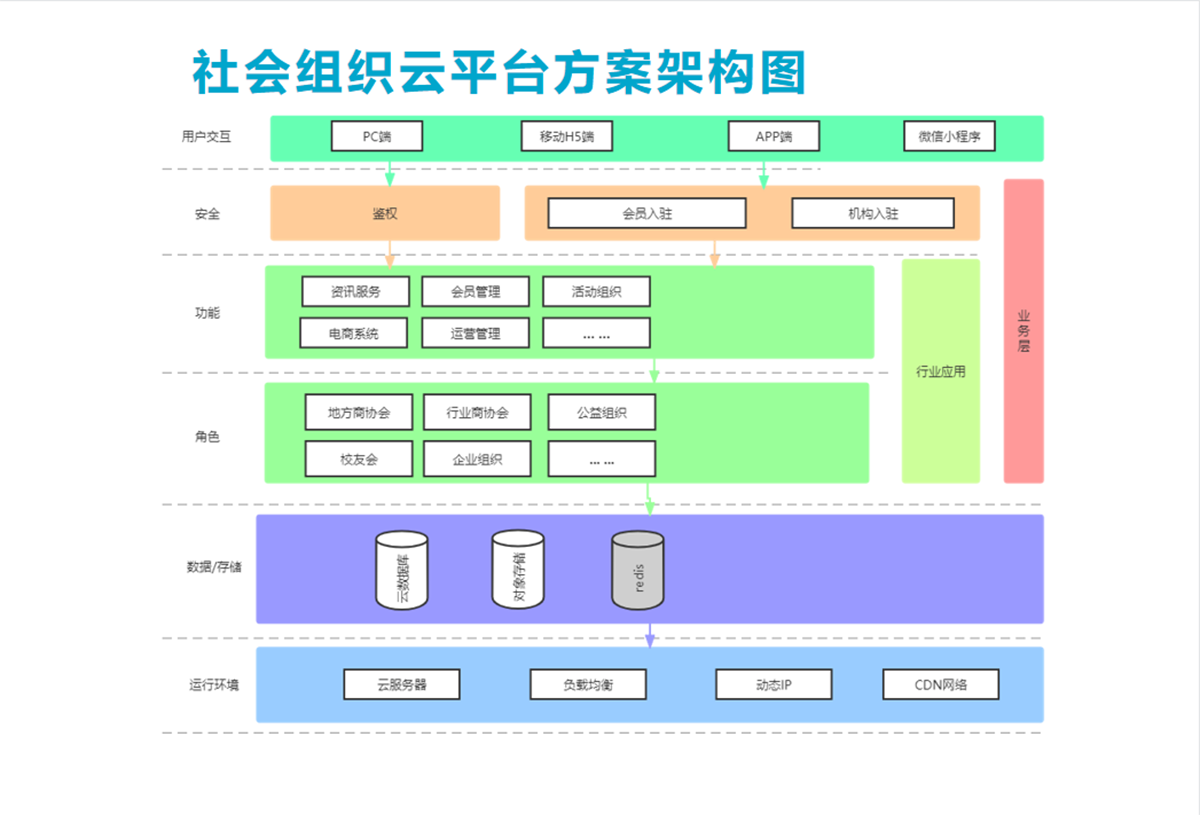This screenshot has height=815, width=1200.
Task: Select the 公益组织 role box
Action: tap(601, 412)
